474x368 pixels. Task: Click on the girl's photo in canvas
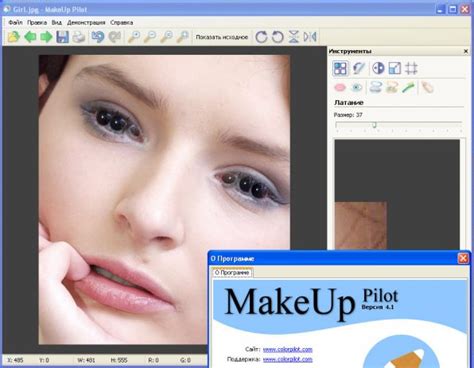pos(164,199)
